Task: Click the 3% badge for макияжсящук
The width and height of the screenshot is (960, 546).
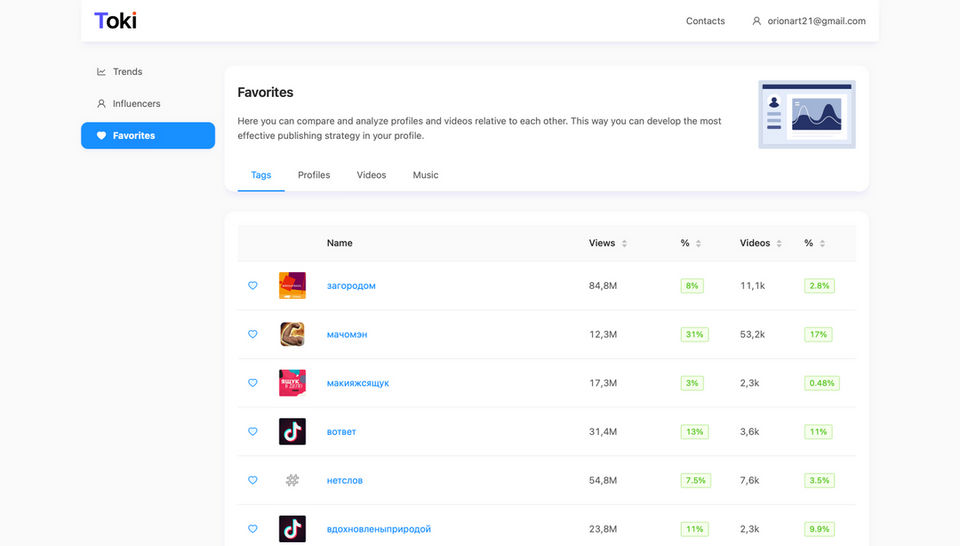Action: [x=692, y=383]
